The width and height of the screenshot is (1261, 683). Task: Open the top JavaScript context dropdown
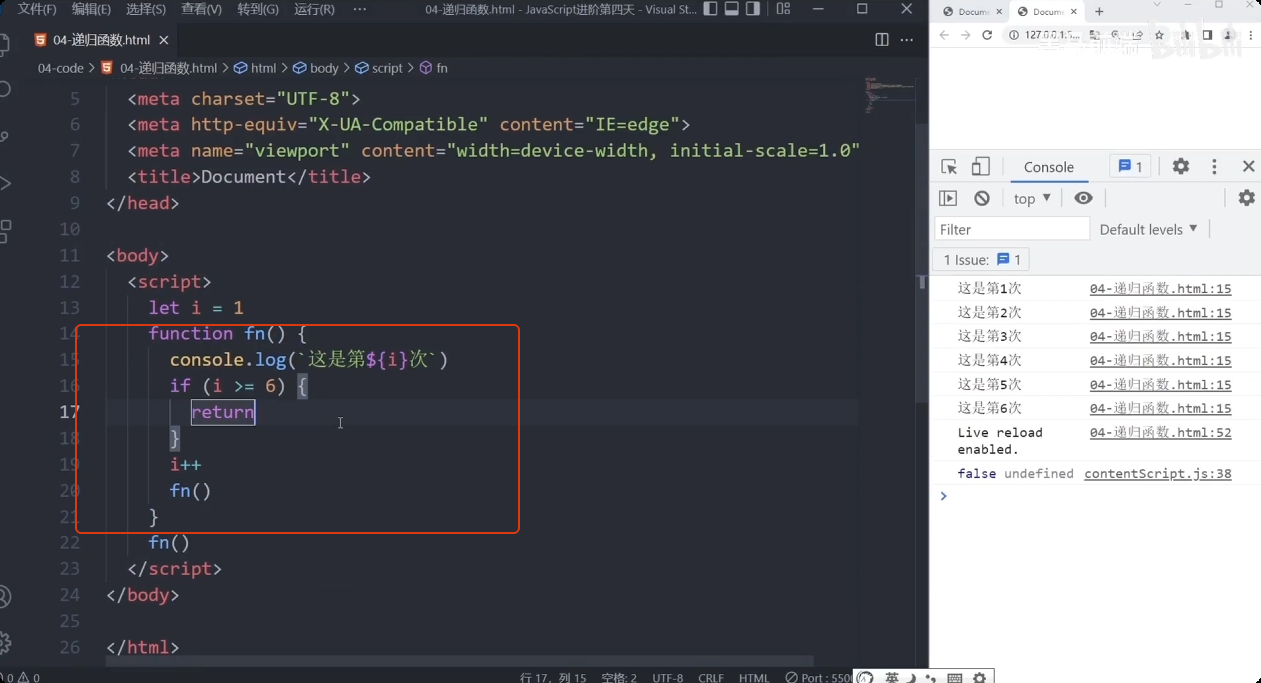pyautogui.click(x=1032, y=198)
